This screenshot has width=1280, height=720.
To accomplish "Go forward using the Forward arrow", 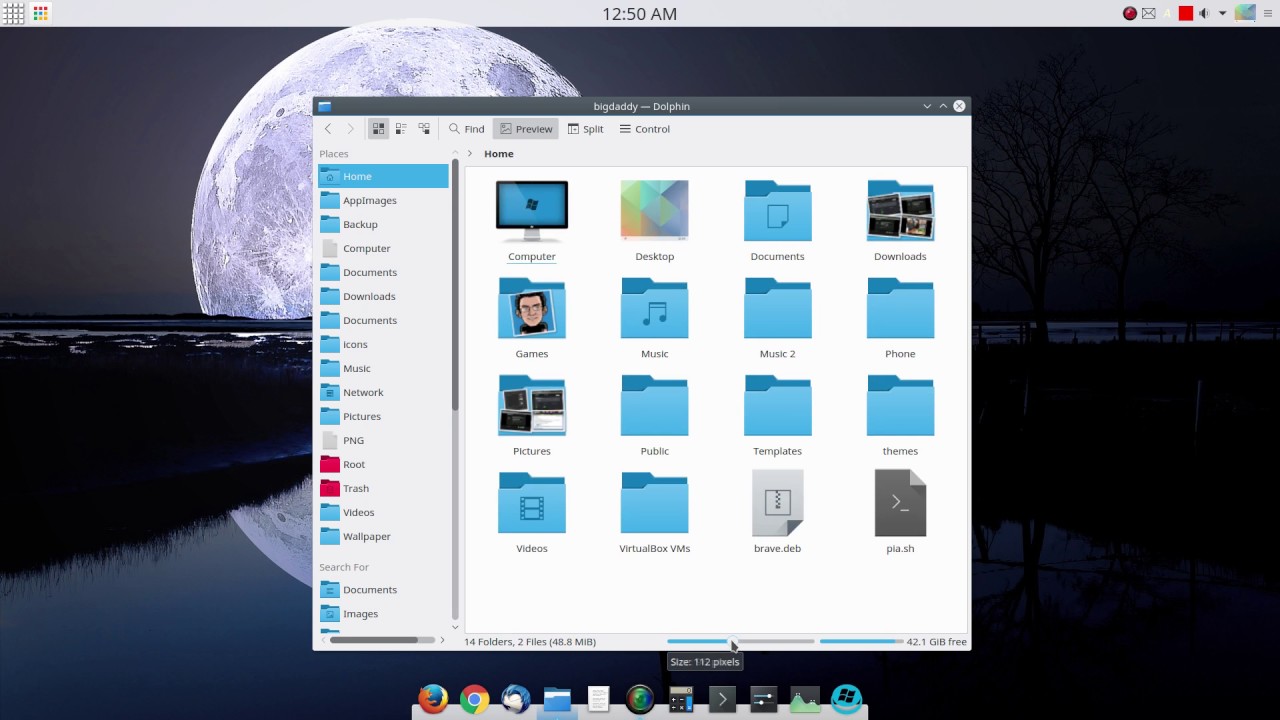I will pyautogui.click(x=350, y=129).
